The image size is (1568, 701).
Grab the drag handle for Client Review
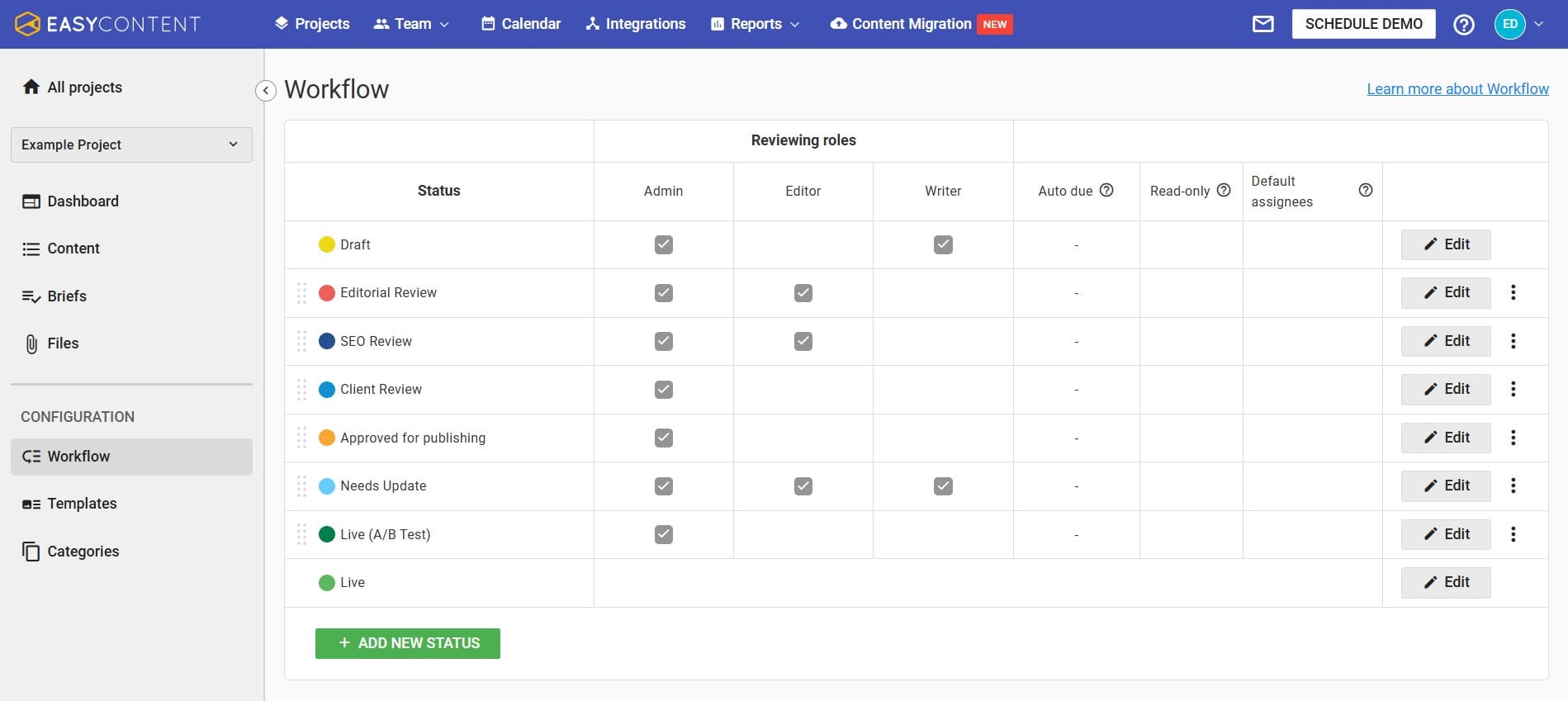click(301, 389)
